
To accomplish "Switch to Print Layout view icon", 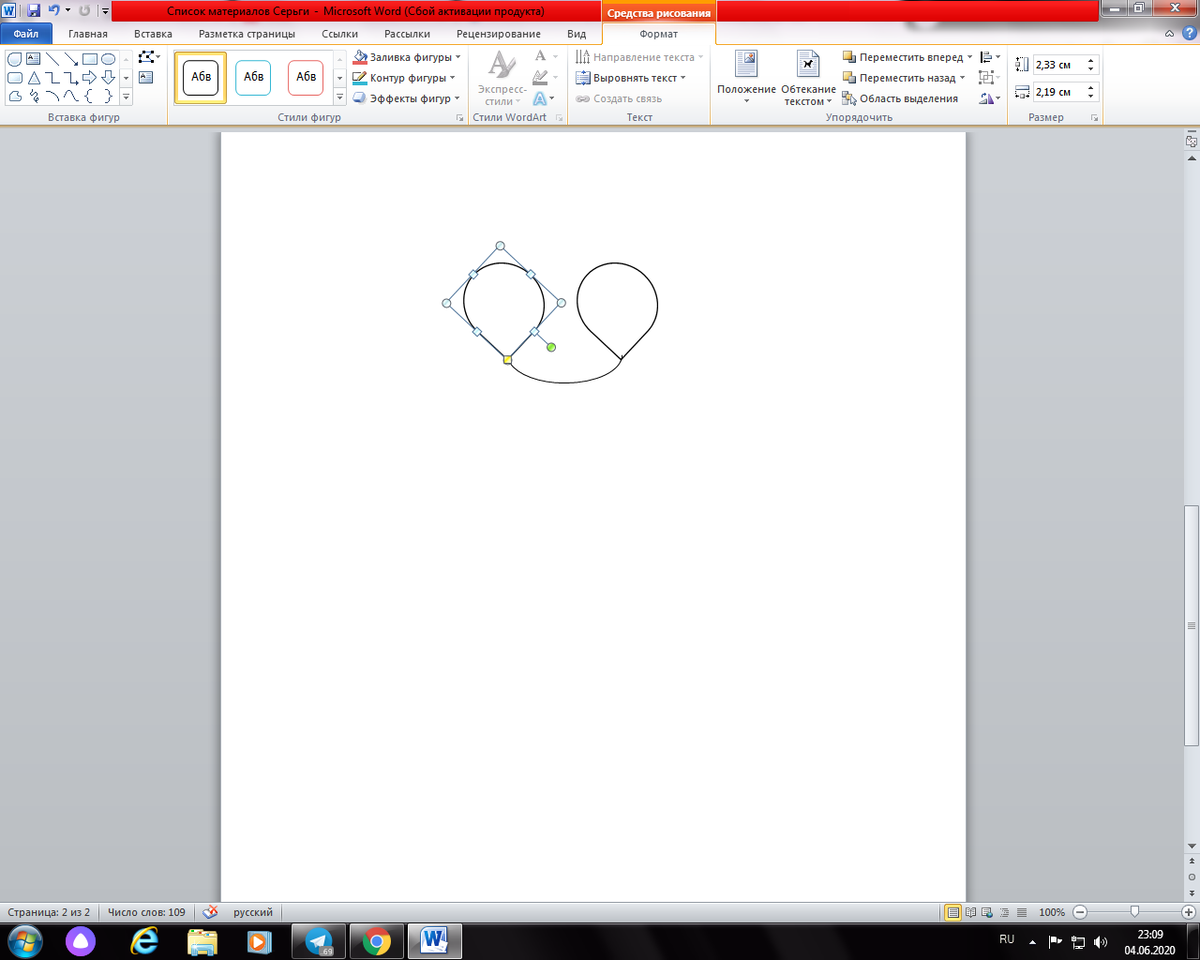I will (953, 912).
